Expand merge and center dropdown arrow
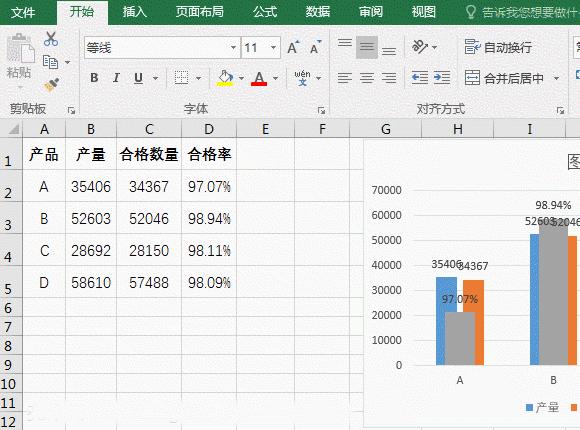Viewport: 580px width, 430px height. pyautogui.click(x=556, y=78)
